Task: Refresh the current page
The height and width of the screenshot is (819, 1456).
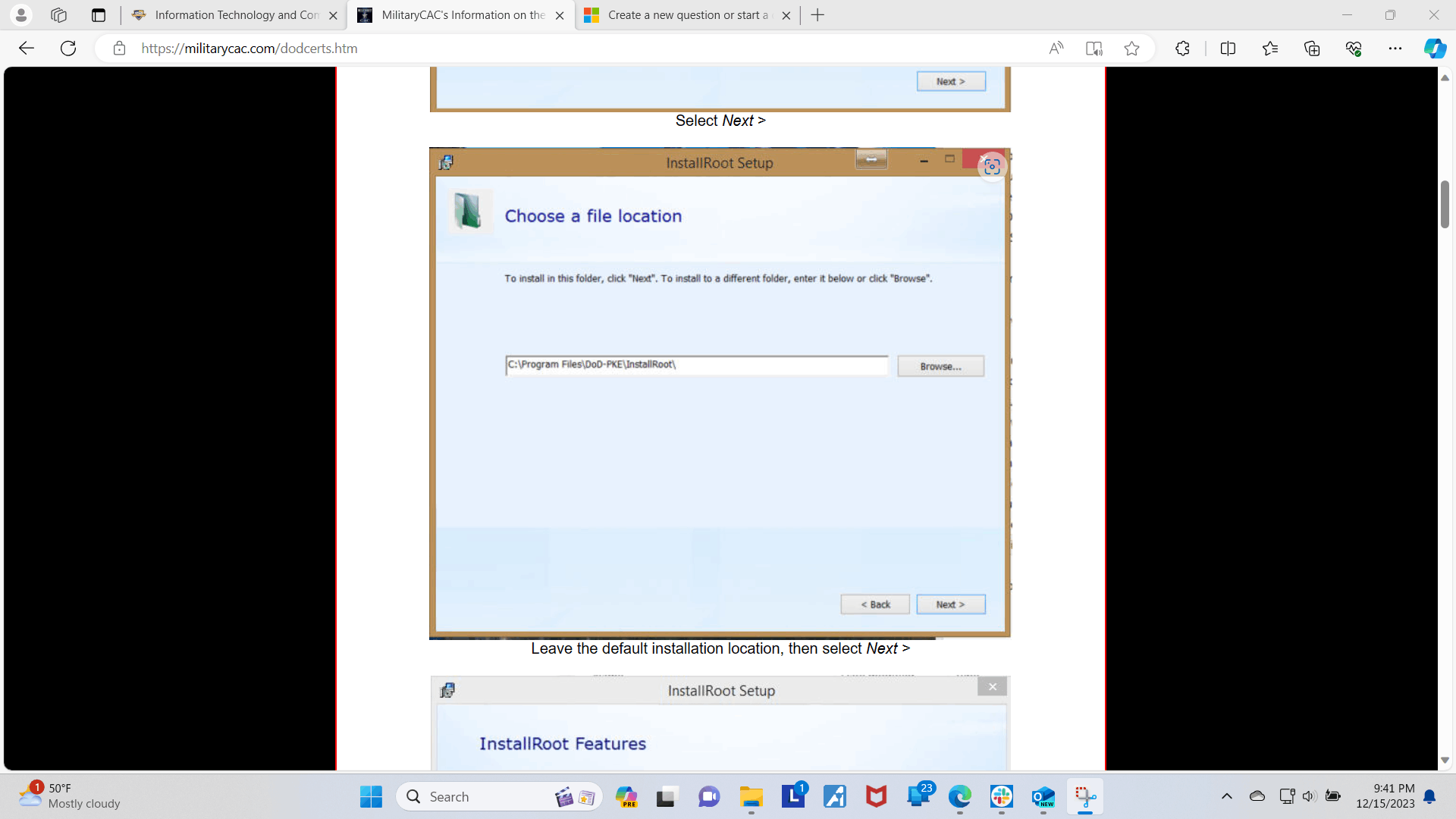Action: [x=68, y=49]
